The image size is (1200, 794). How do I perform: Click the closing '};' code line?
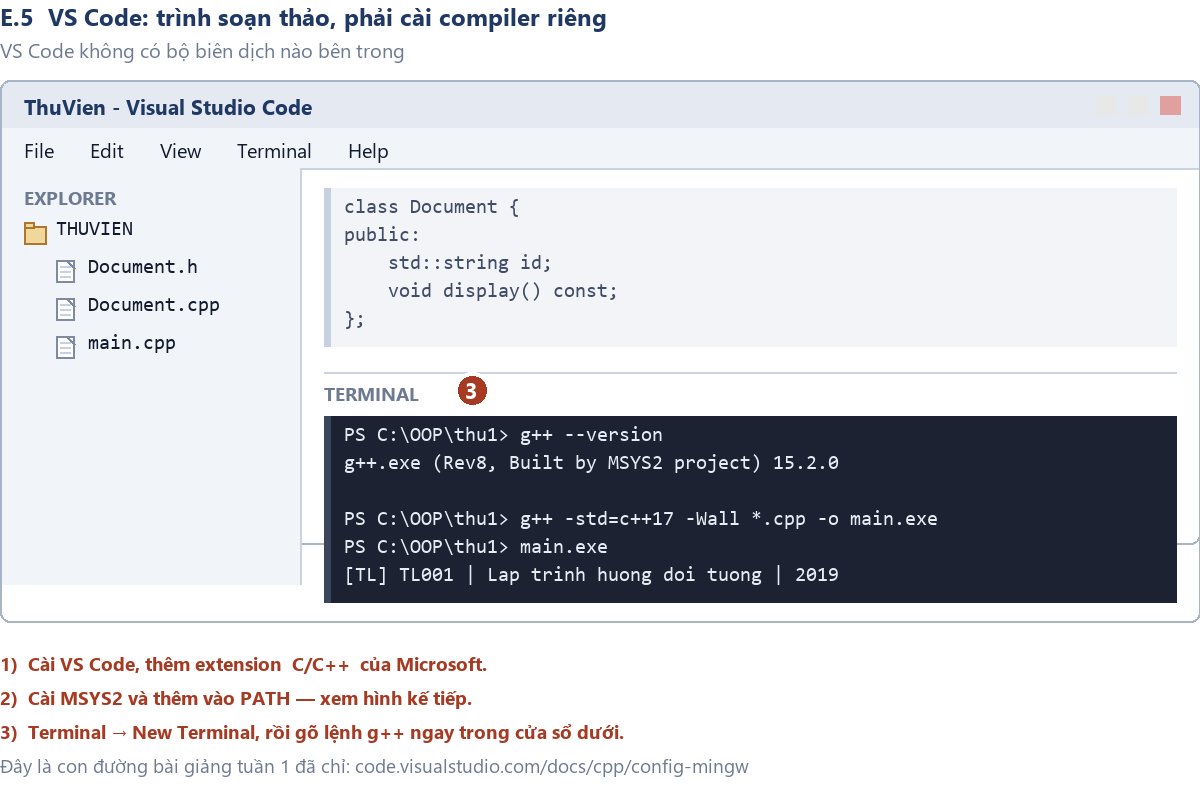(355, 319)
